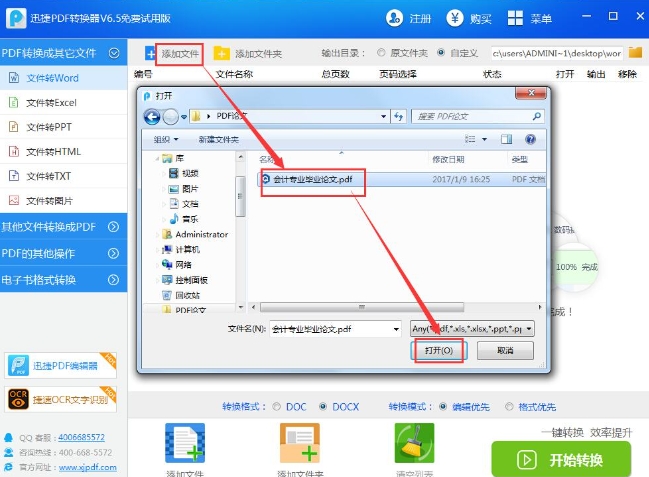Choose DOC conversion format
Screen dimensions: 649x477
276,407
